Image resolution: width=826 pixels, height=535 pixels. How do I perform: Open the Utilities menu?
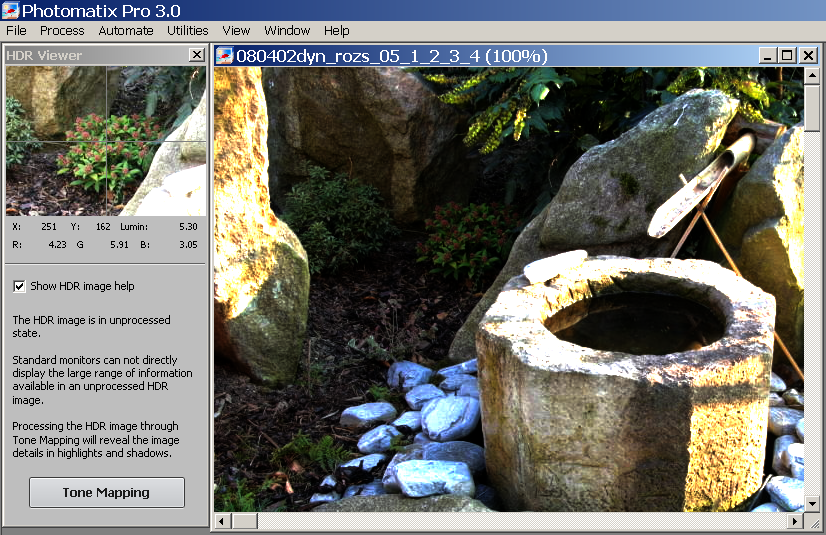point(188,31)
